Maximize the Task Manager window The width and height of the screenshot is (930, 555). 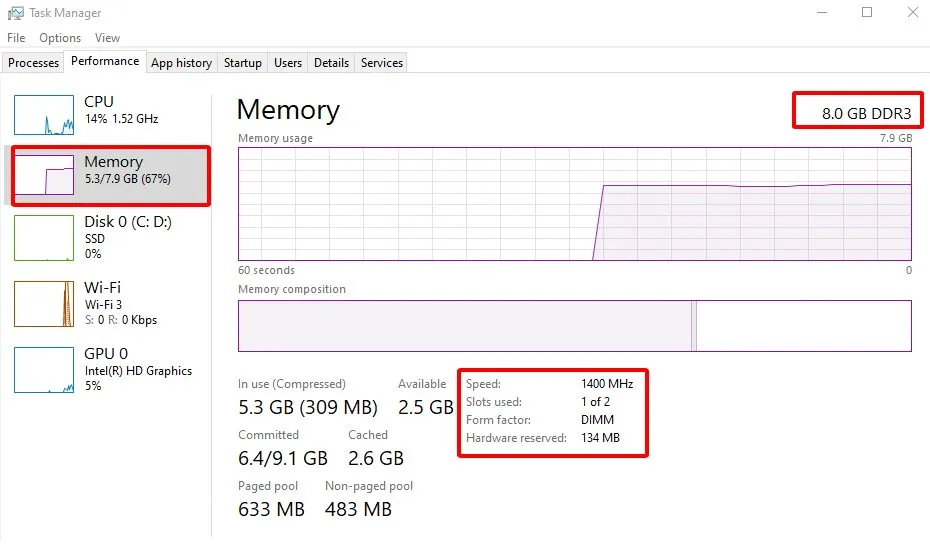(x=867, y=13)
